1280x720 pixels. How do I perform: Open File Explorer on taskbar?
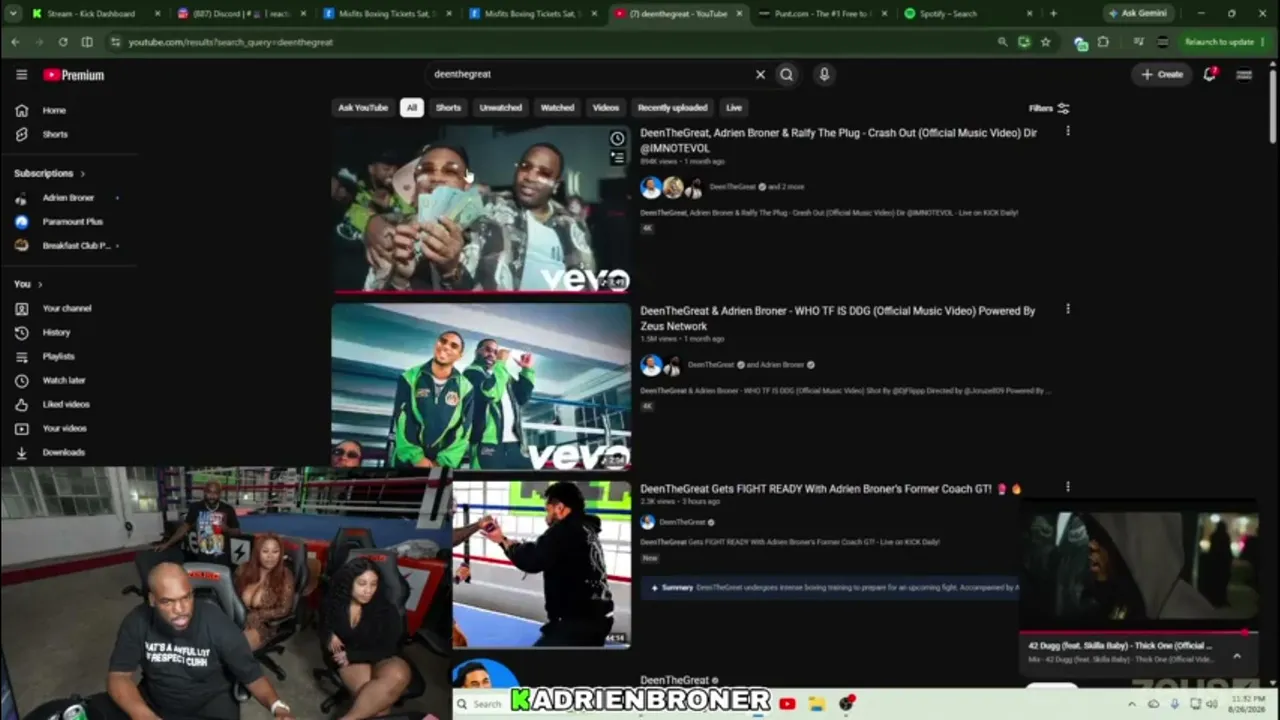click(817, 704)
